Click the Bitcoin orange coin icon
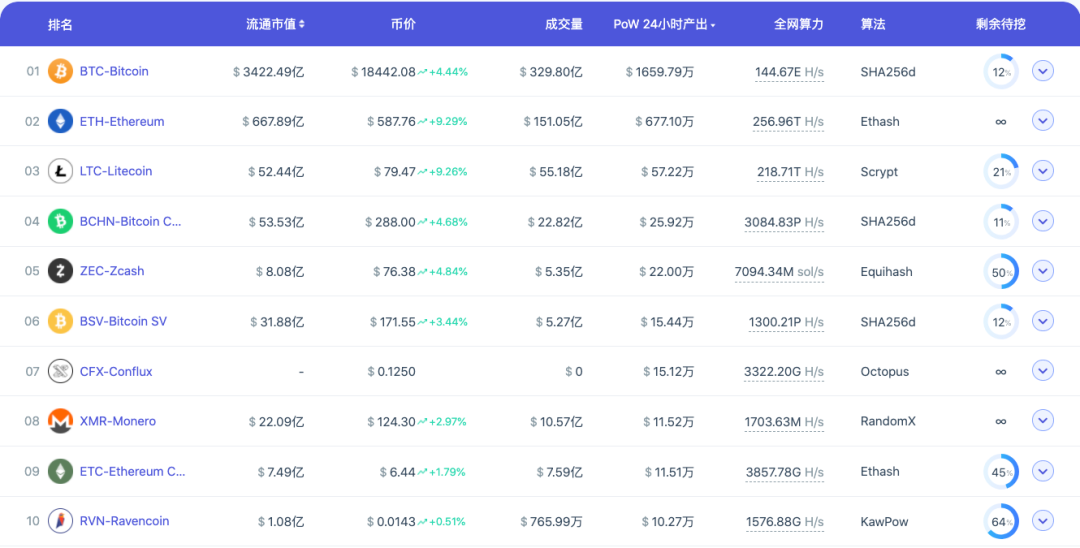1080x548 pixels. point(61,72)
